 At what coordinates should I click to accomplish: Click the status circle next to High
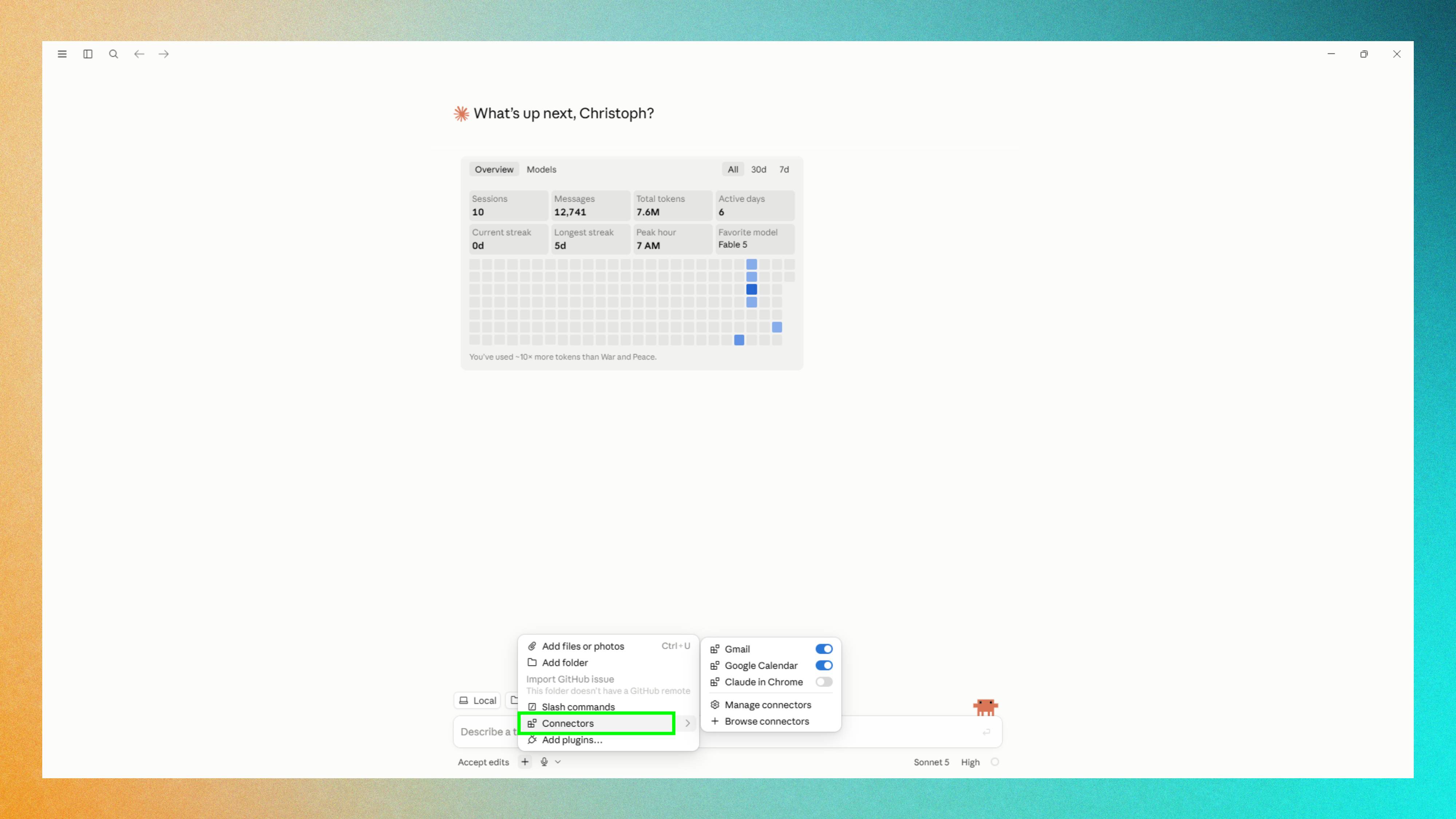tap(995, 762)
